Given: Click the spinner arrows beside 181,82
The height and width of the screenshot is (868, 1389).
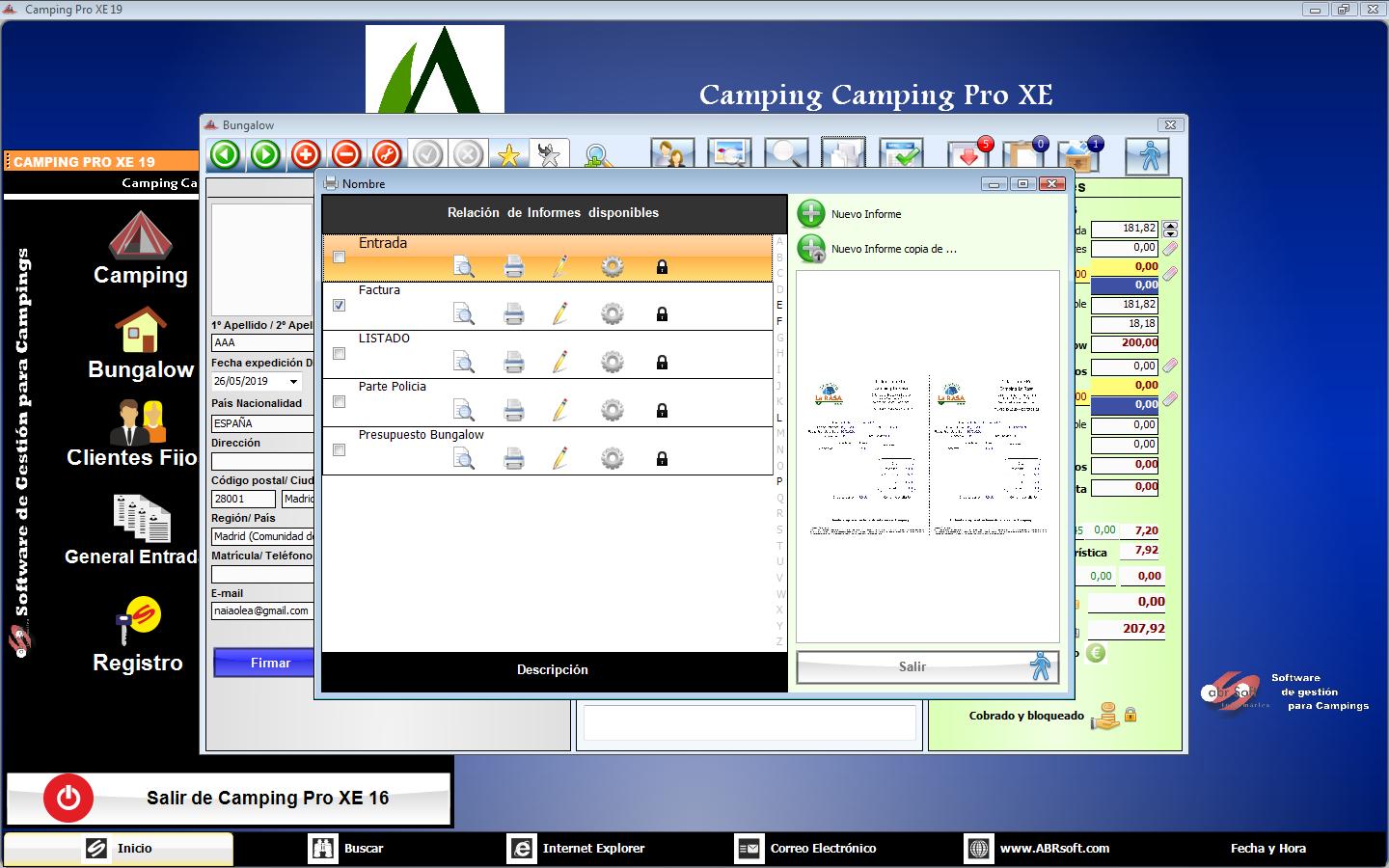Looking at the screenshot, I should 1170,230.
